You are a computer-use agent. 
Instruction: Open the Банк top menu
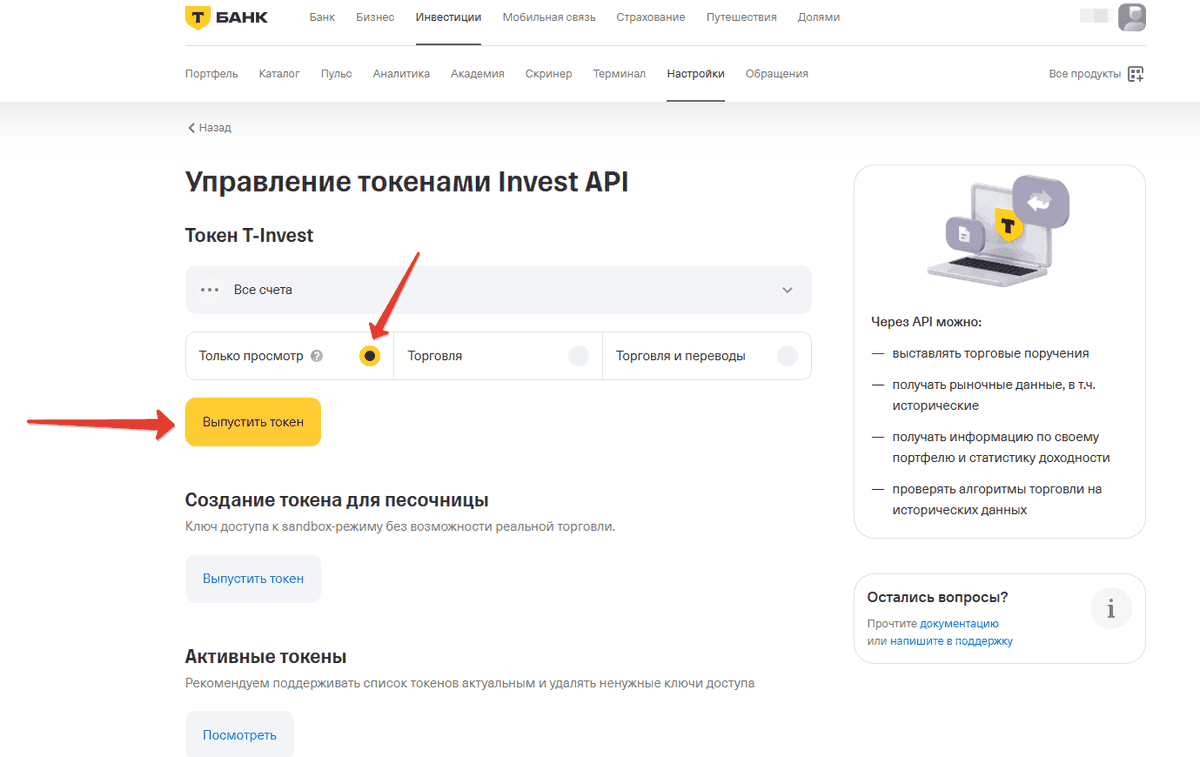[x=322, y=17]
